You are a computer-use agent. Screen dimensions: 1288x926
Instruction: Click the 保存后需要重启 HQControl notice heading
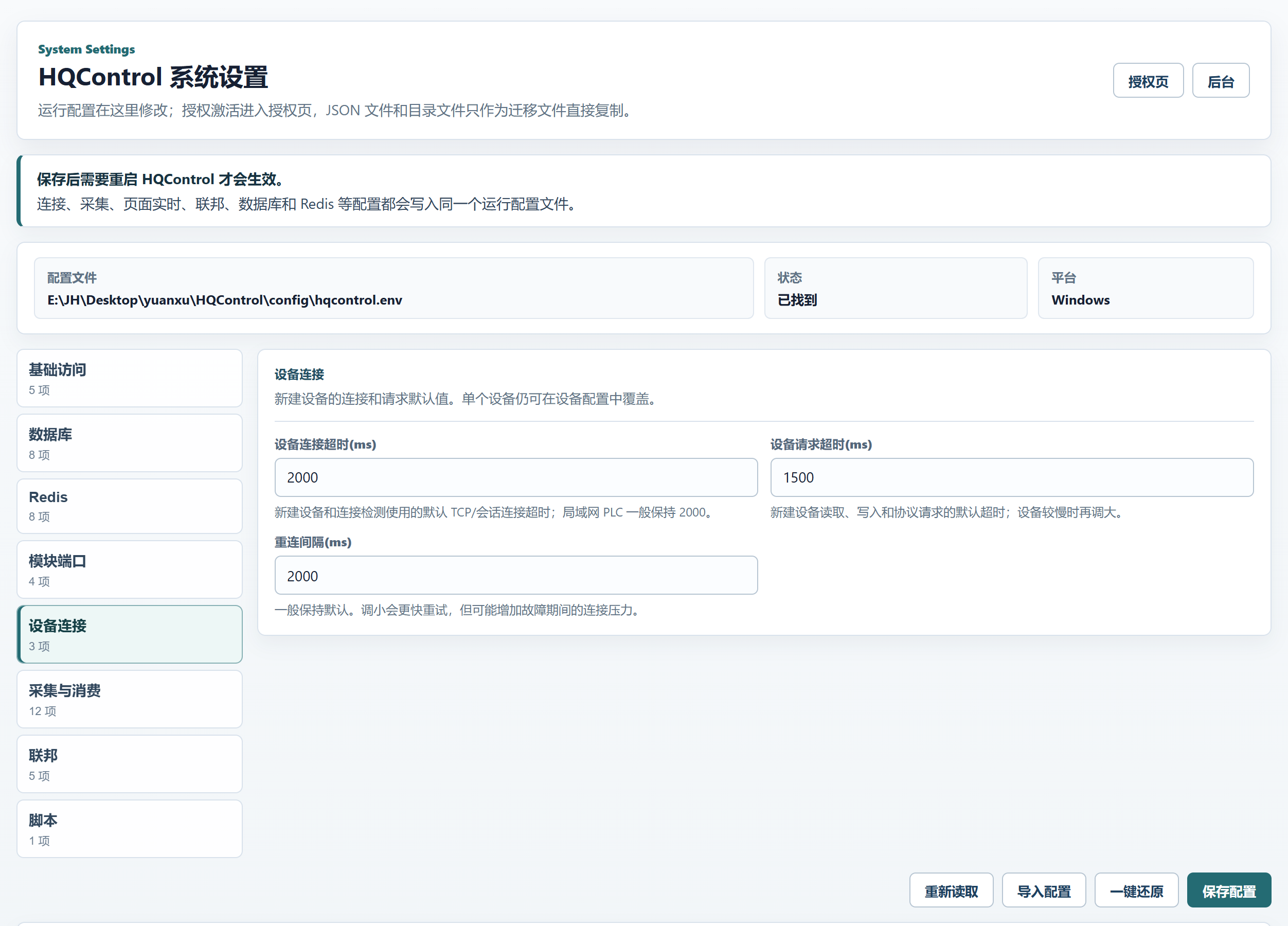(160, 180)
